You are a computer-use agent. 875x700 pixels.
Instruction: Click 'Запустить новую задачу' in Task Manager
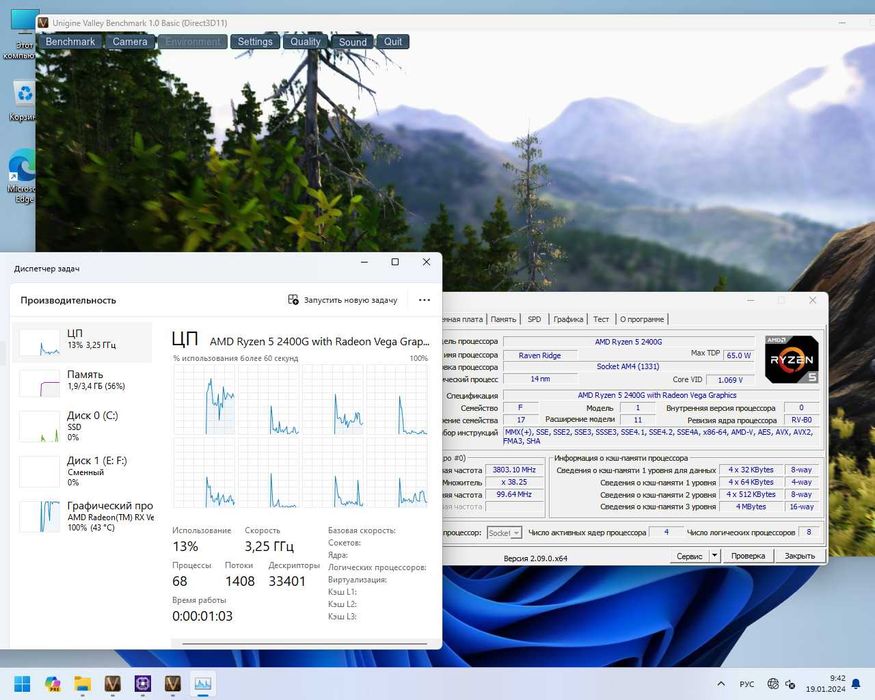tap(343, 300)
